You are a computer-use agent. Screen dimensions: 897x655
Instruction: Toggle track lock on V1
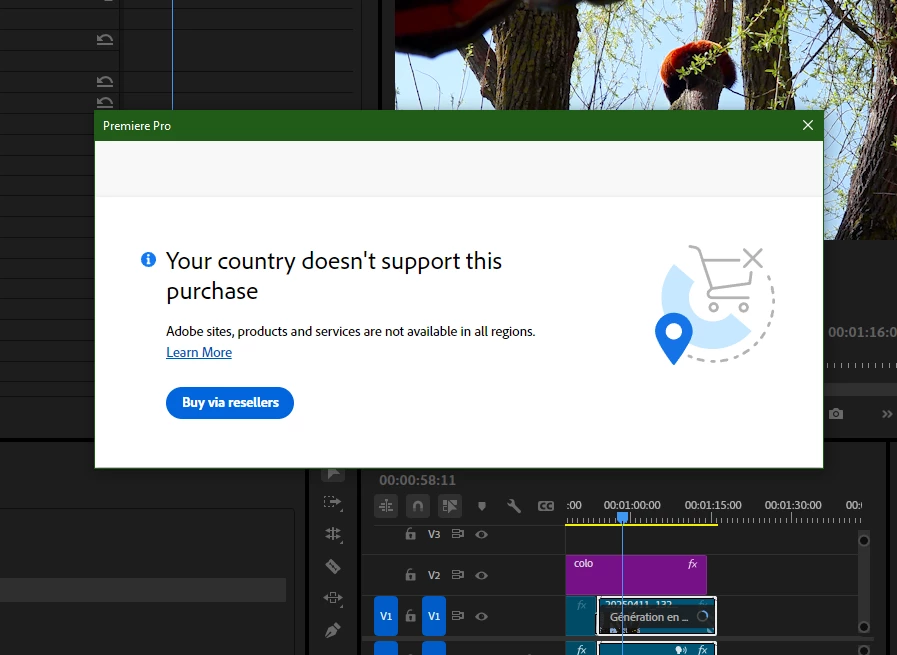[x=410, y=616]
